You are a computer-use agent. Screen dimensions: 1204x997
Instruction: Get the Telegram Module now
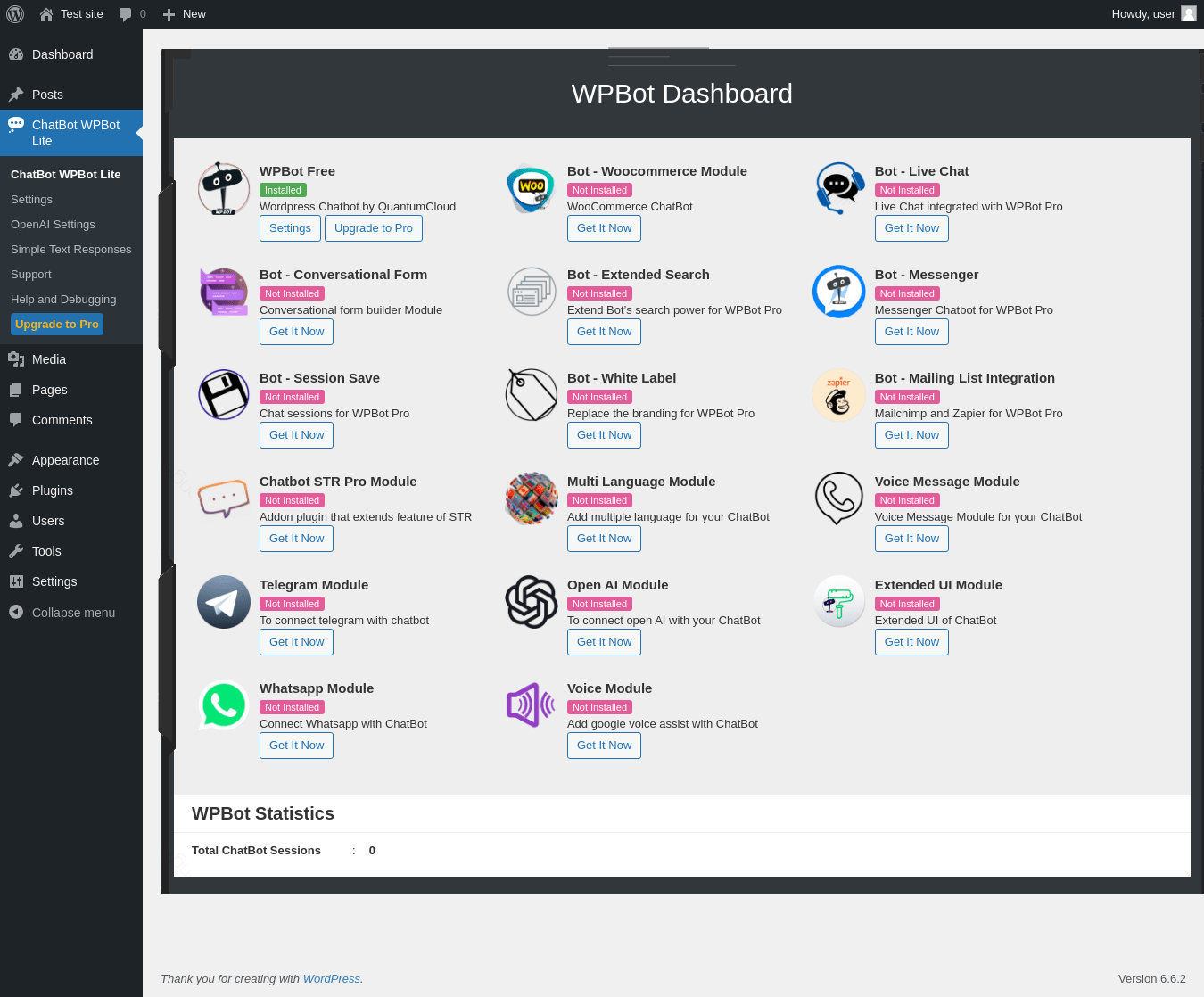click(x=296, y=642)
